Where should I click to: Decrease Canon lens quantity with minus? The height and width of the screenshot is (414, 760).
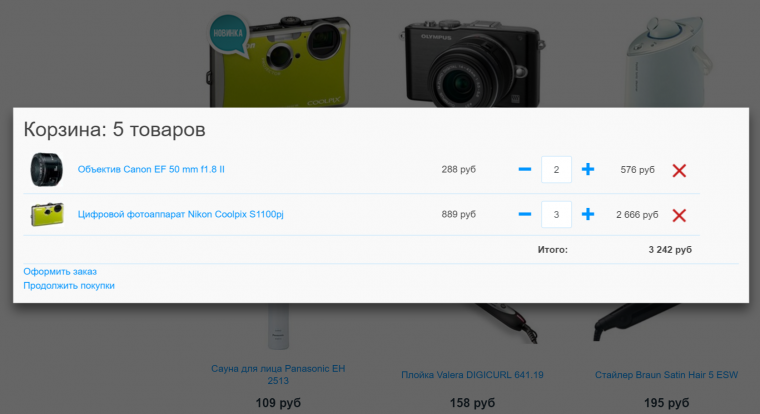coord(525,170)
